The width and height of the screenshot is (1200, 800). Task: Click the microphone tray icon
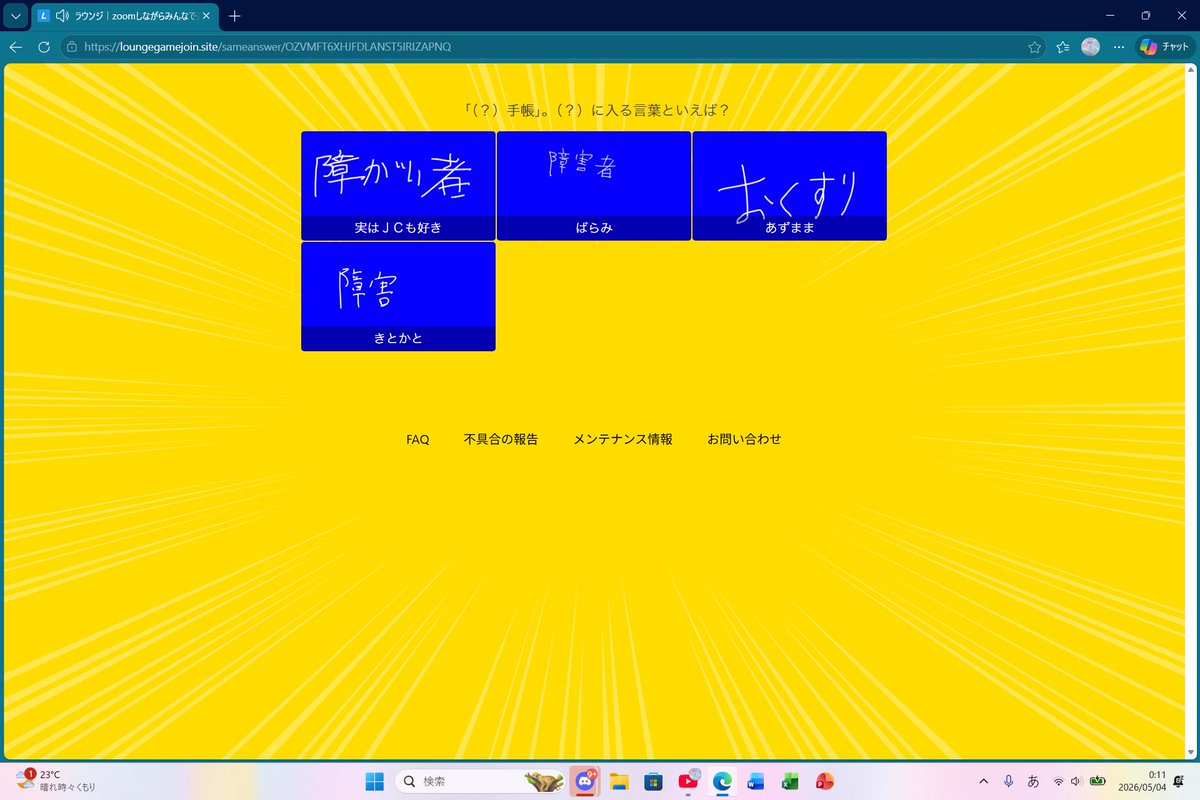tap(1009, 781)
